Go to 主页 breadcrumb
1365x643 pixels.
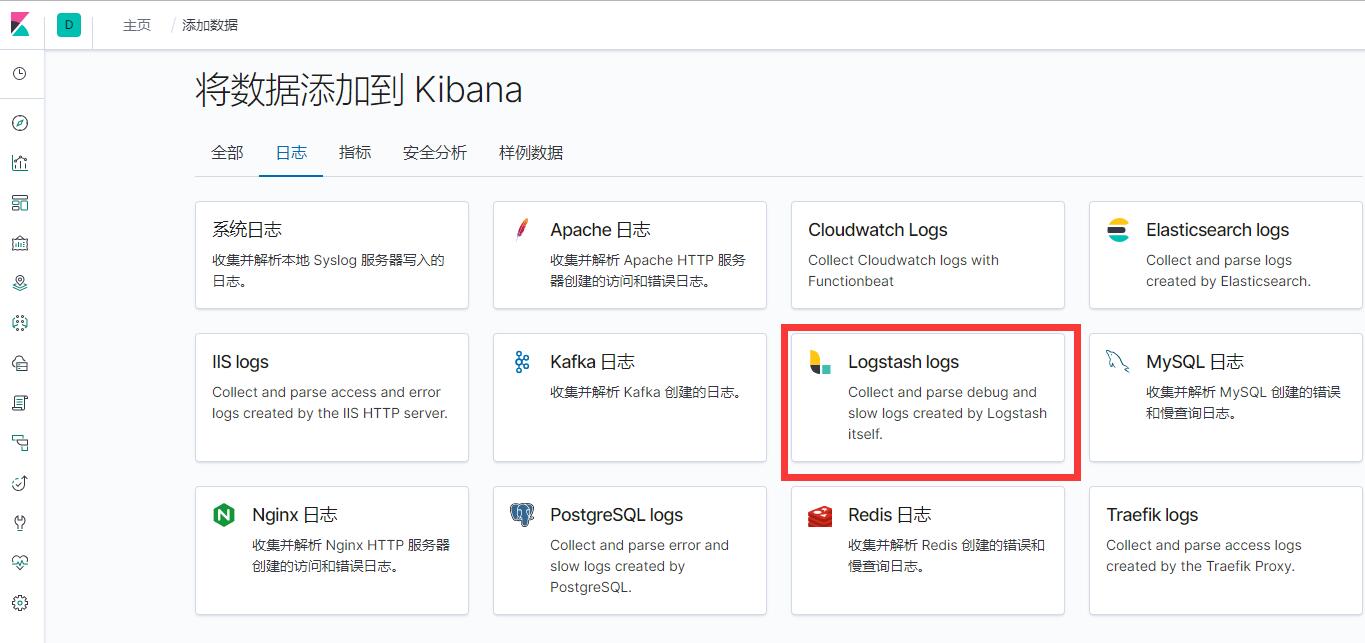[137, 25]
